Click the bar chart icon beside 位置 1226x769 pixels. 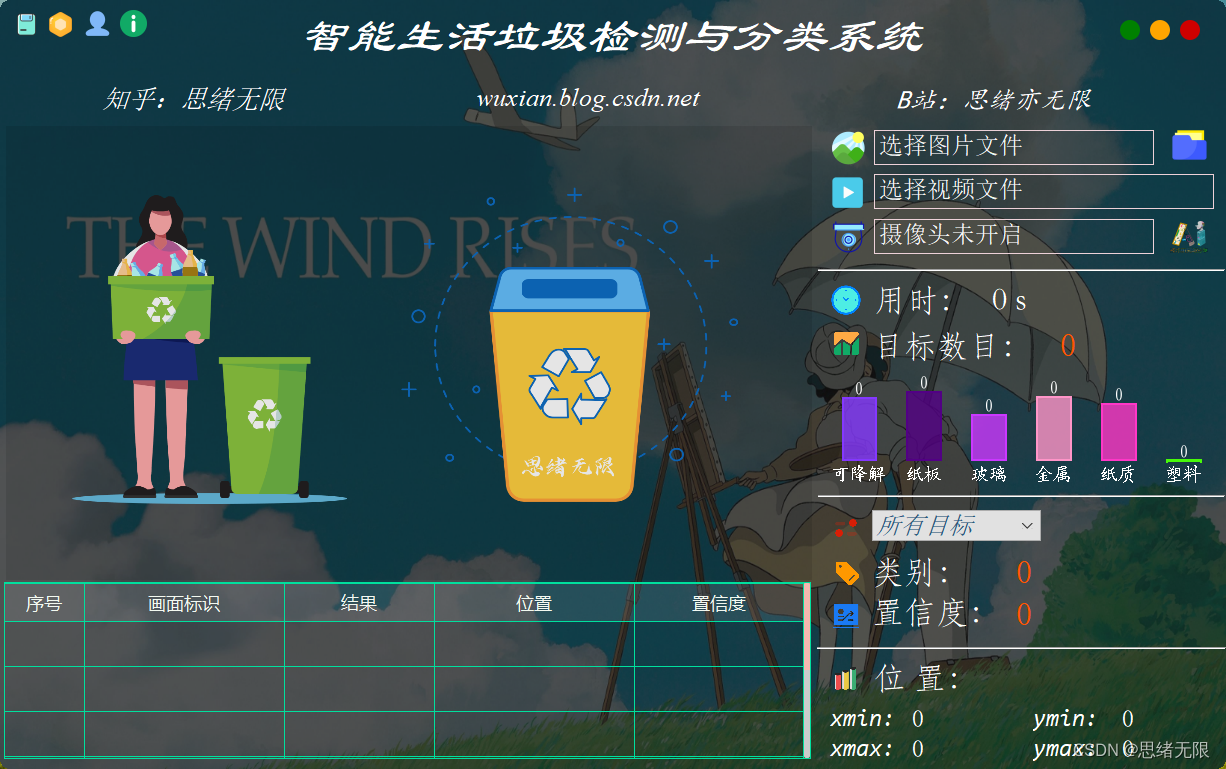[x=846, y=680]
